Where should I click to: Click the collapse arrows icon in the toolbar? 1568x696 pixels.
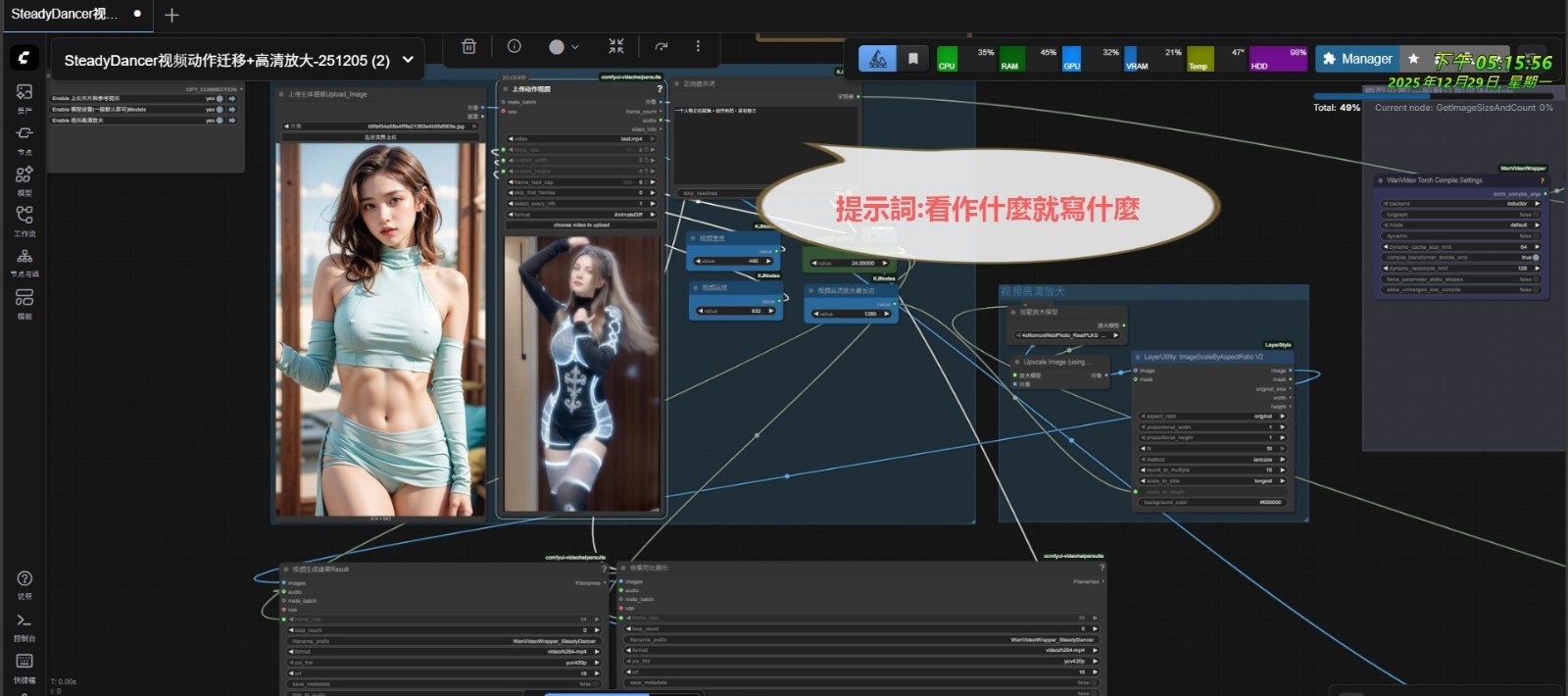615,46
